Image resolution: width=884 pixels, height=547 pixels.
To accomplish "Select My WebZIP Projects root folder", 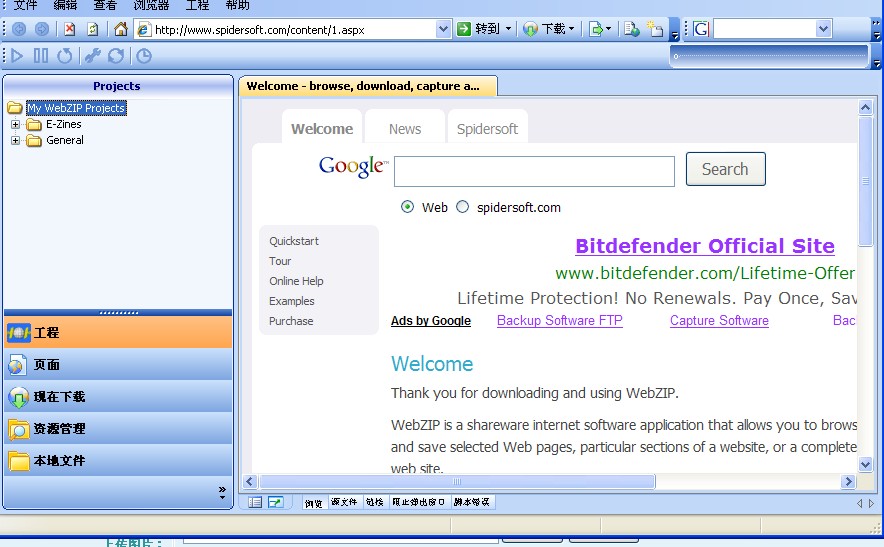I will pos(76,108).
